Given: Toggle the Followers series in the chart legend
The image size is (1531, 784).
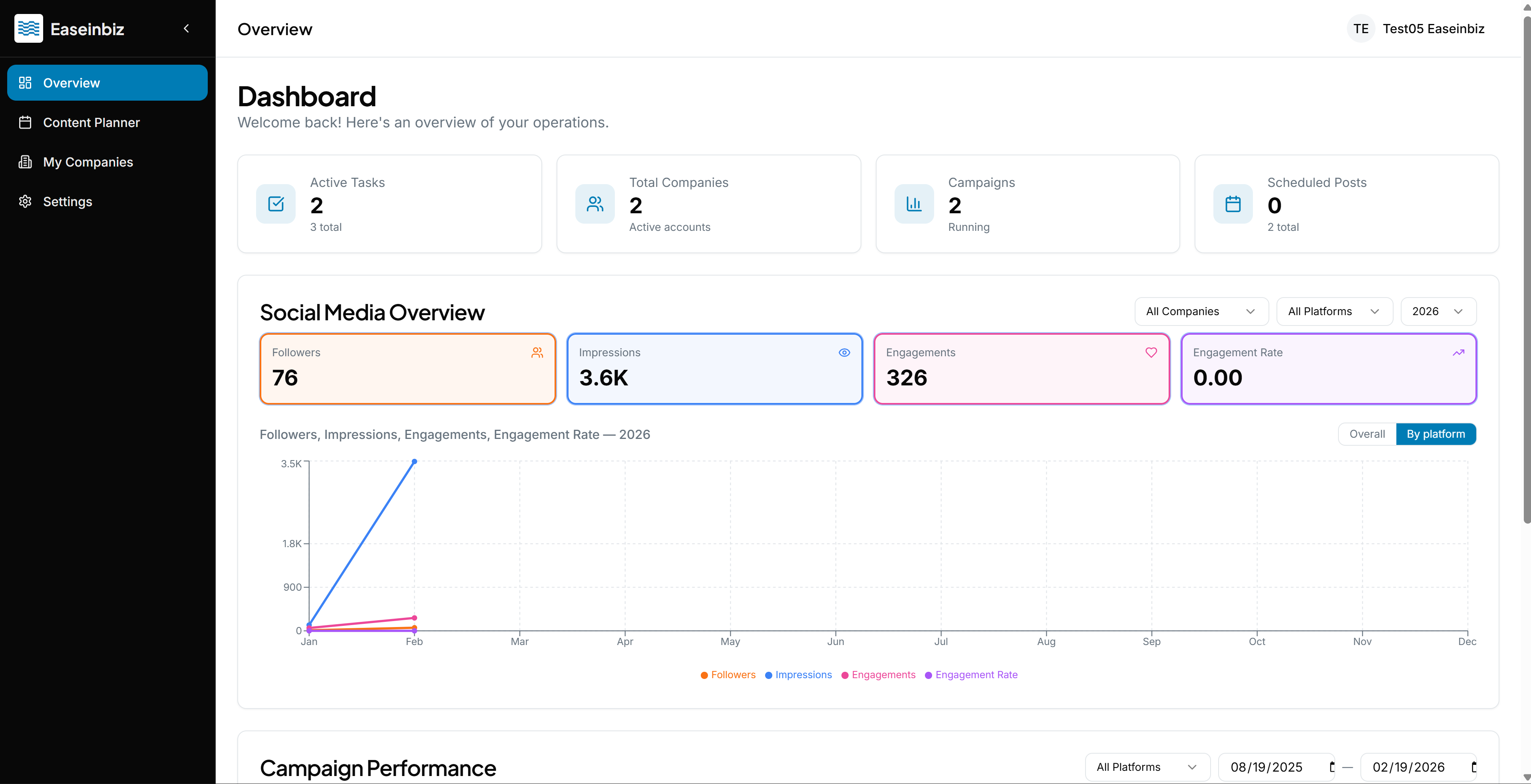Looking at the screenshot, I should point(728,675).
